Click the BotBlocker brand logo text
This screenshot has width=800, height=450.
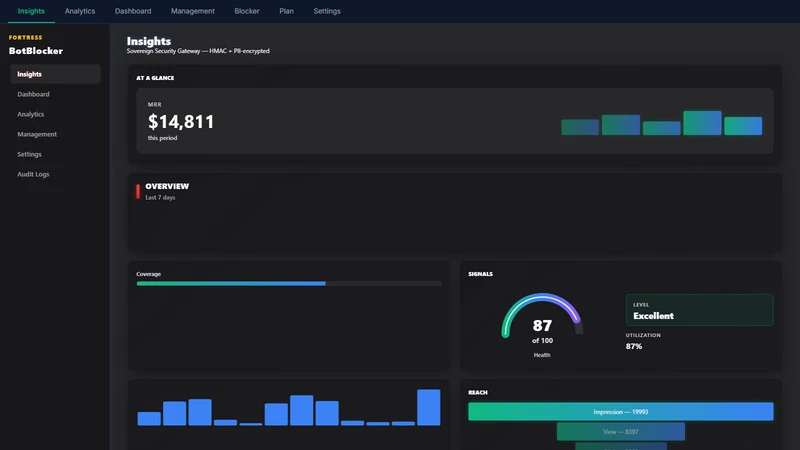point(36,51)
